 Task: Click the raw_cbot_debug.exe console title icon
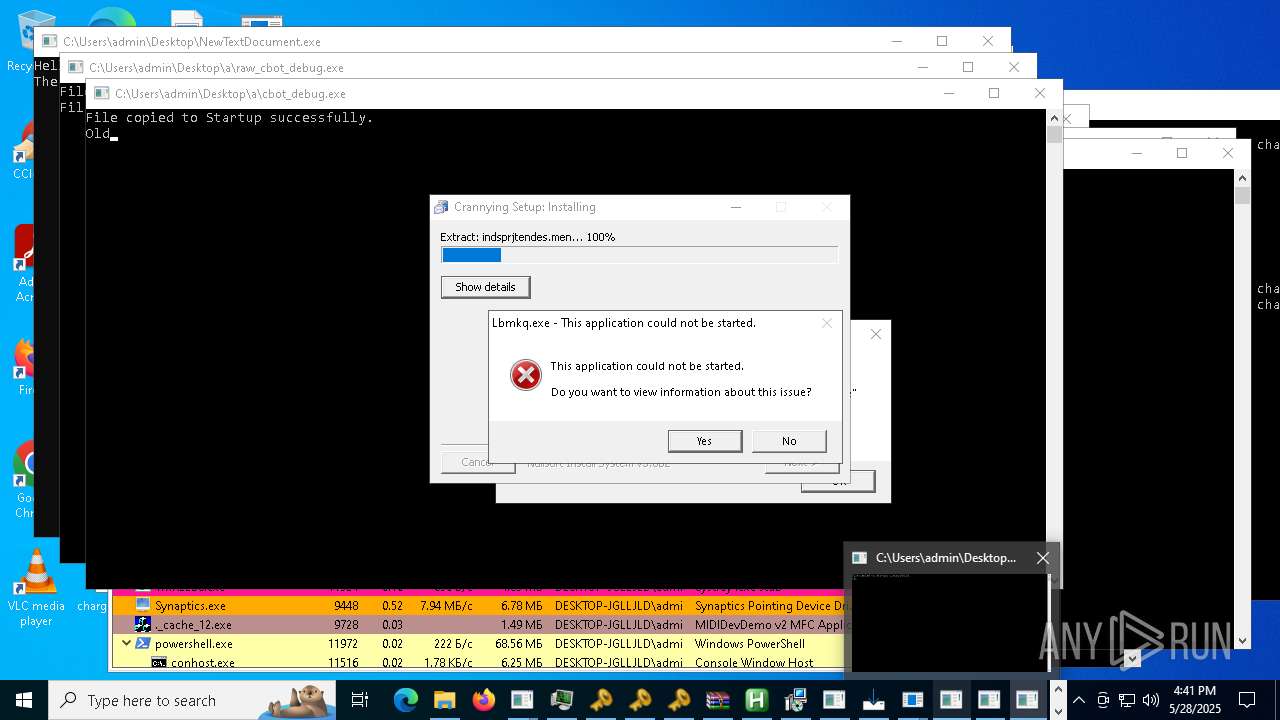tap(75, 68)
